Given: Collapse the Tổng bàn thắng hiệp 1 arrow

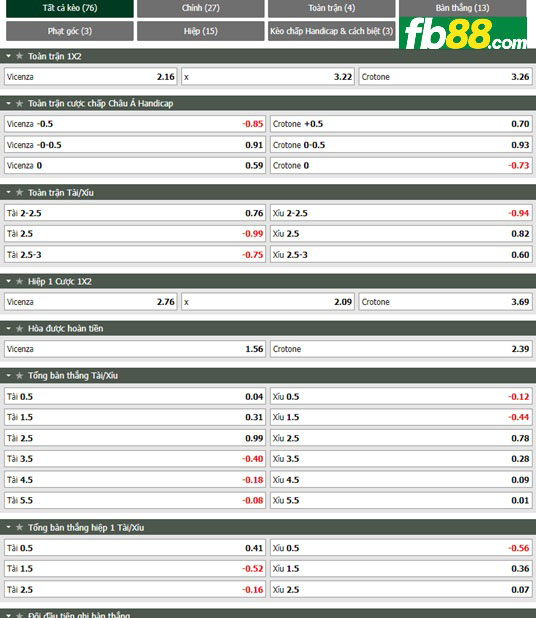Looking at the screenshot, I should click(8, 528).
